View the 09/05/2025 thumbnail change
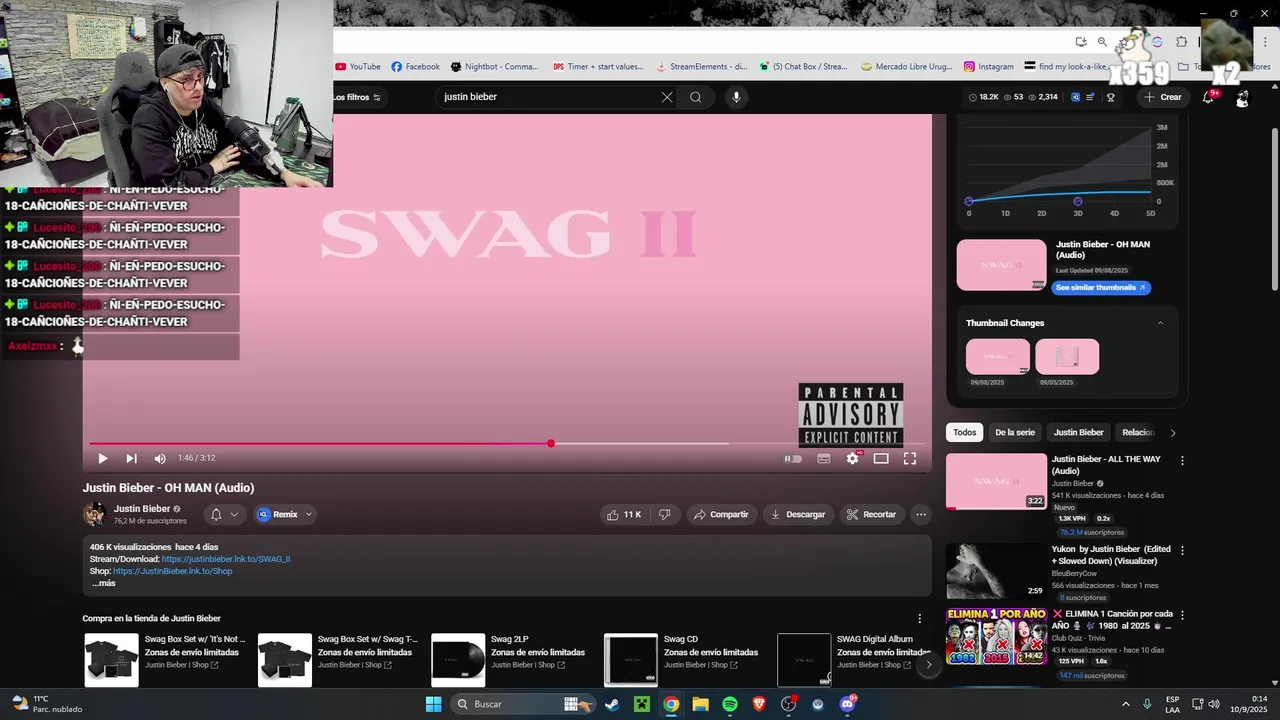The image size is (1280, 720). 1067,357
